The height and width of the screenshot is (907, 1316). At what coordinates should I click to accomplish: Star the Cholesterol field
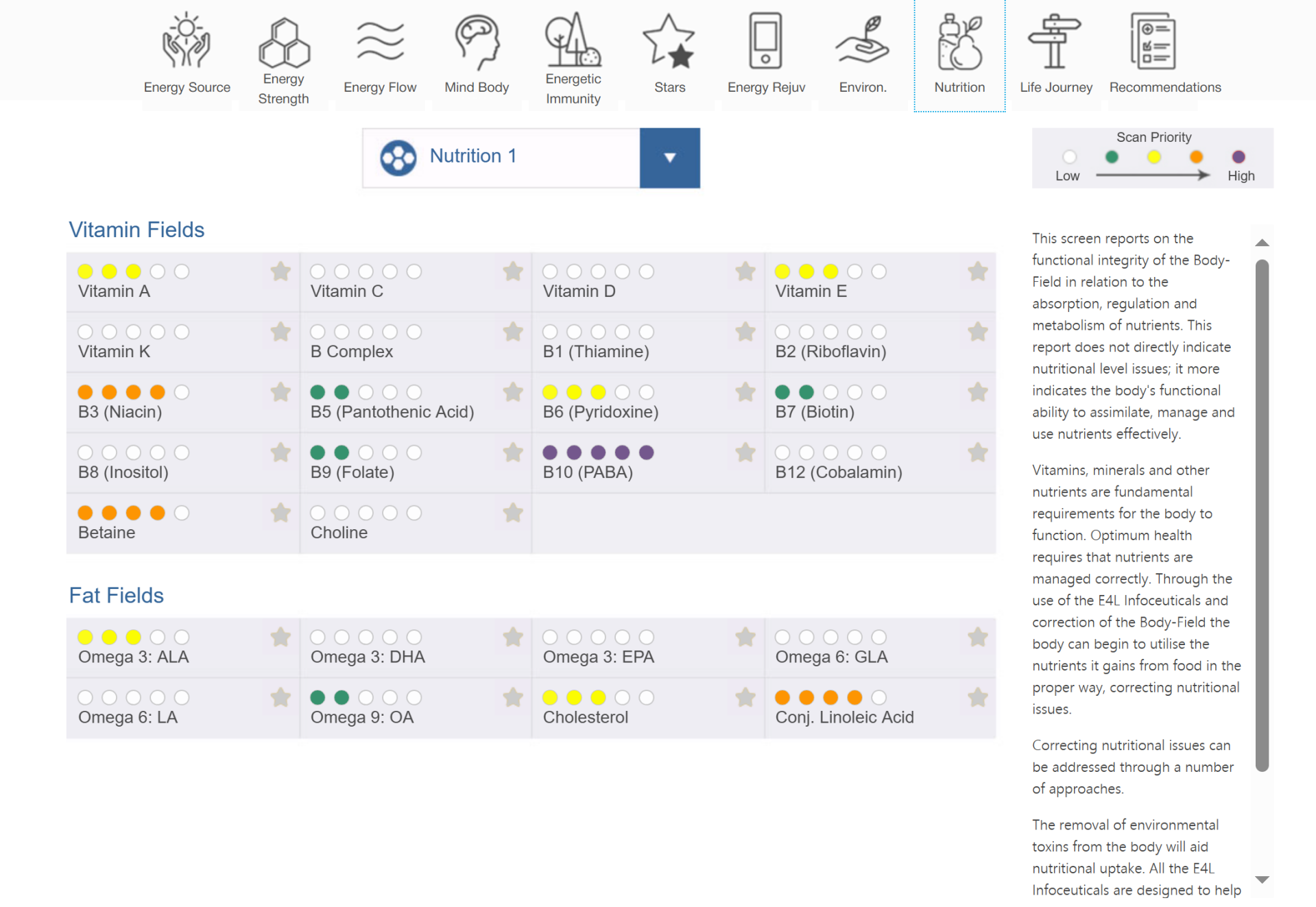coord(745,697)
